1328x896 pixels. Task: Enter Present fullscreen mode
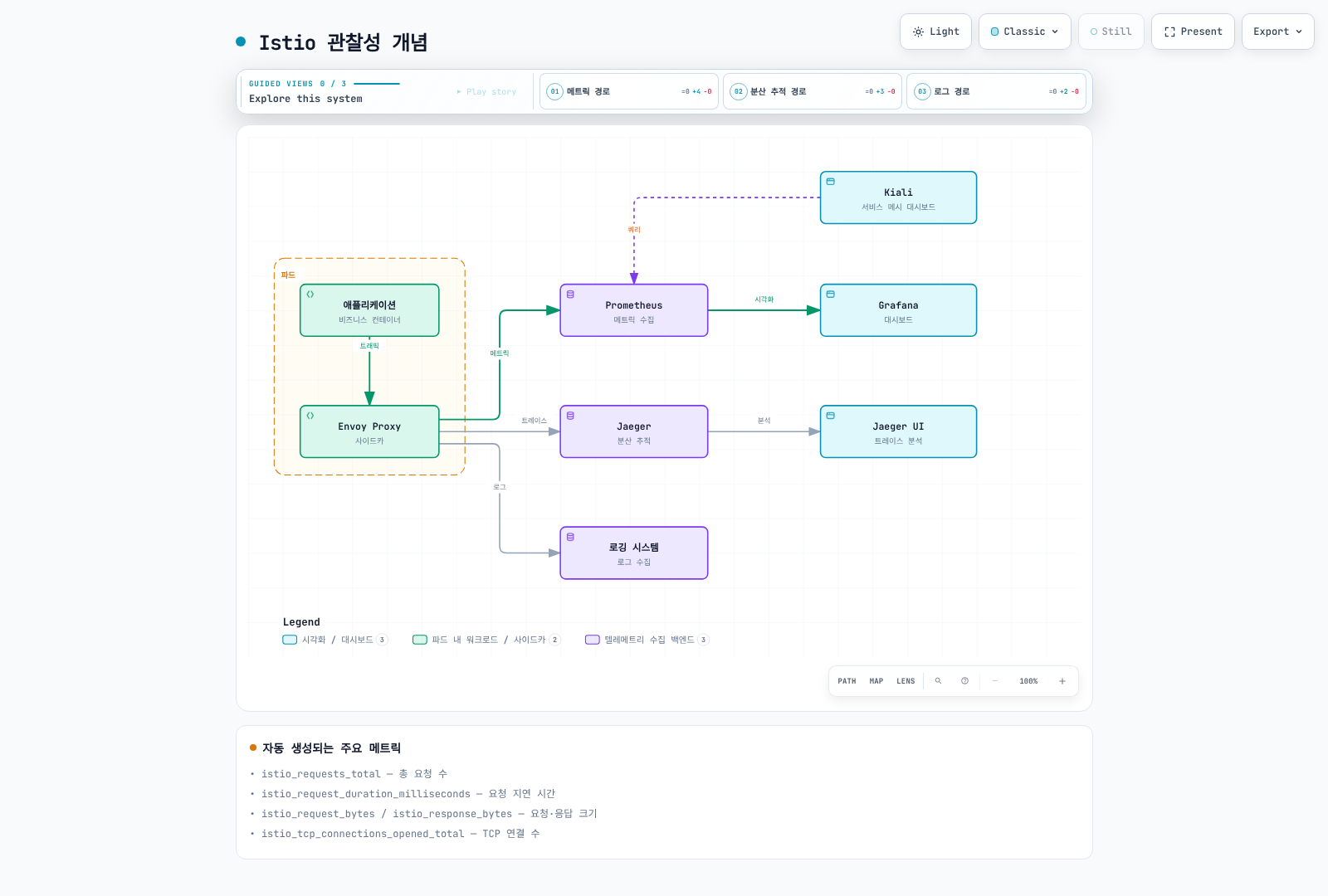[x=1193, y=32]
